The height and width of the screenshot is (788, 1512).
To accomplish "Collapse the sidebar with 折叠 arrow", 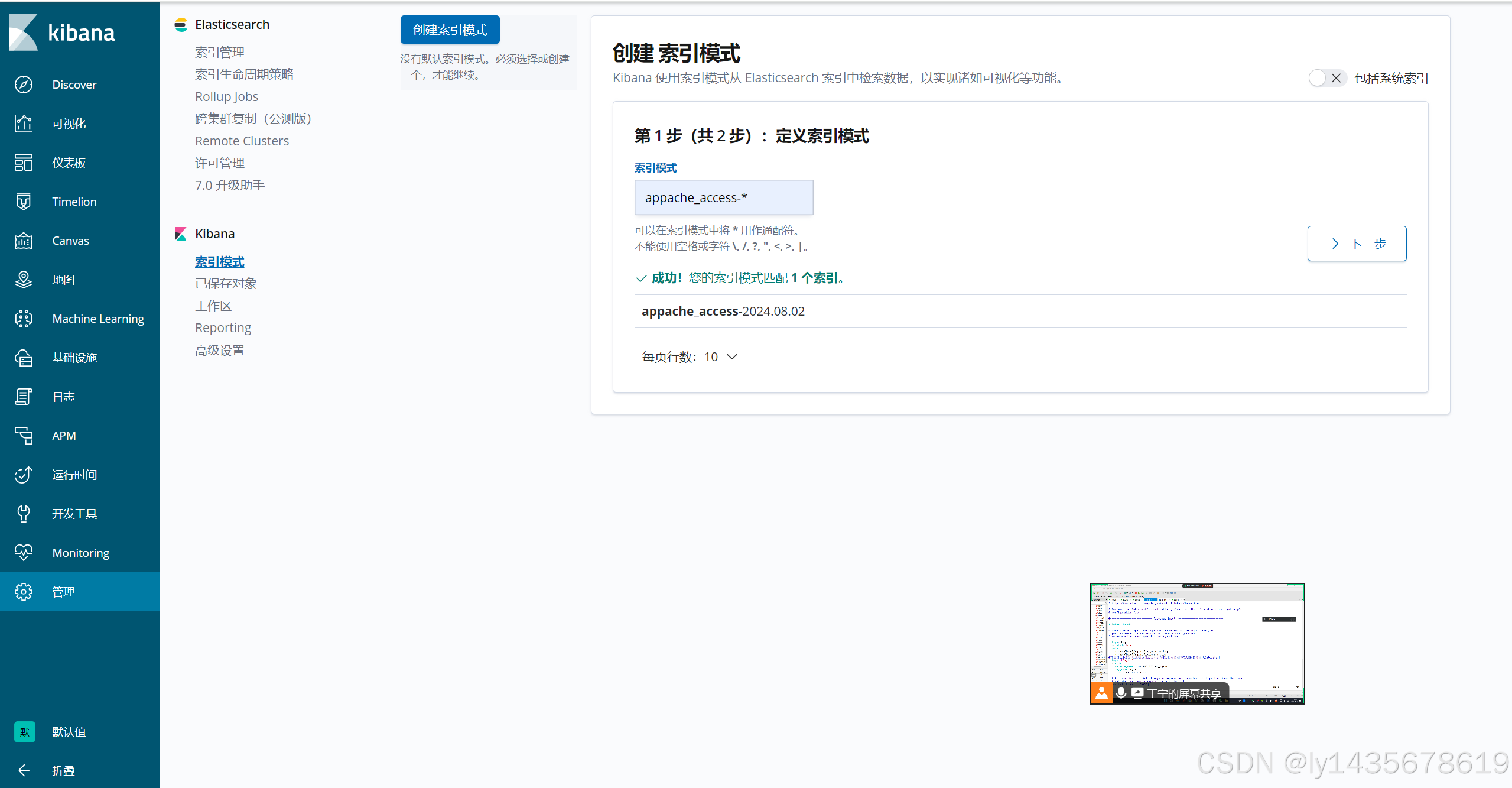I will pyautogui.click(x=24, y=770).
